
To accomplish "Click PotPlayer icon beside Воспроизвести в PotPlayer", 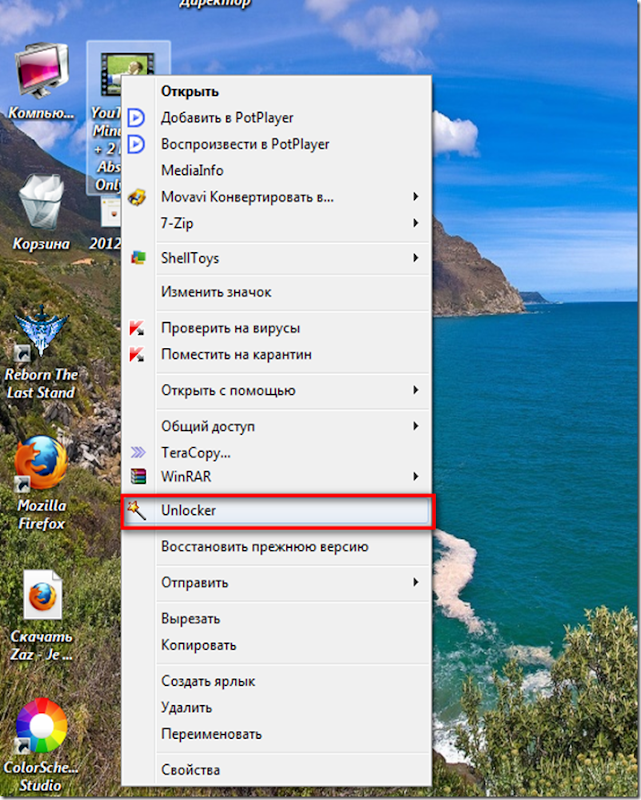I will 136,144.
